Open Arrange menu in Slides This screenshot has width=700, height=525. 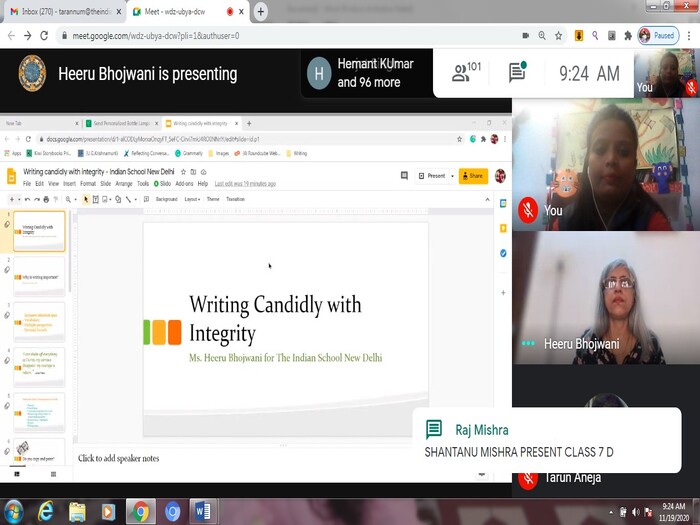point(124,183)
